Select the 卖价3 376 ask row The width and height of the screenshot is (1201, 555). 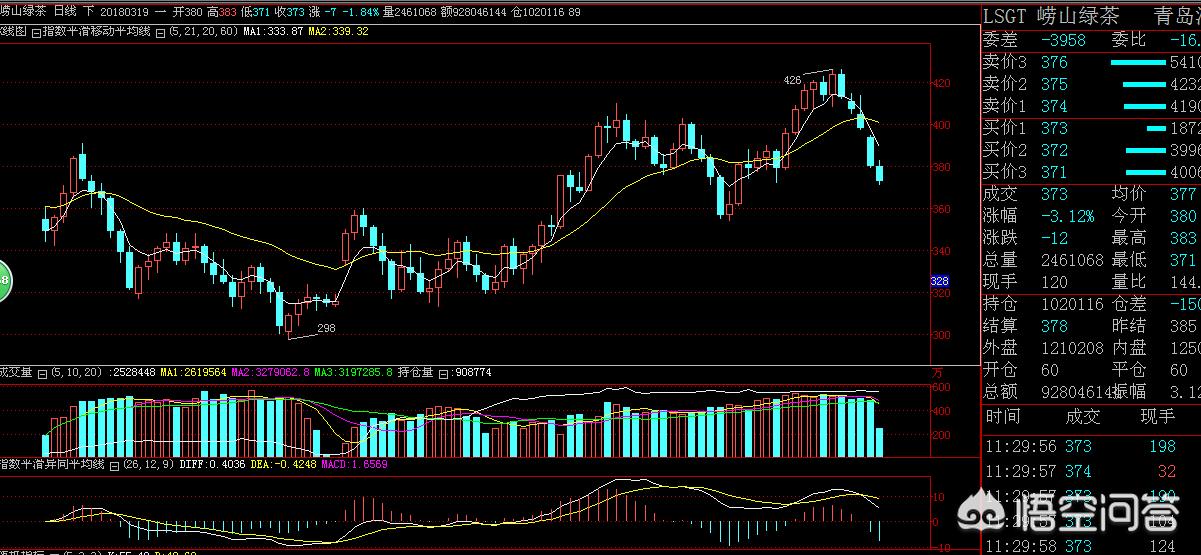(x=1091, y=62)
